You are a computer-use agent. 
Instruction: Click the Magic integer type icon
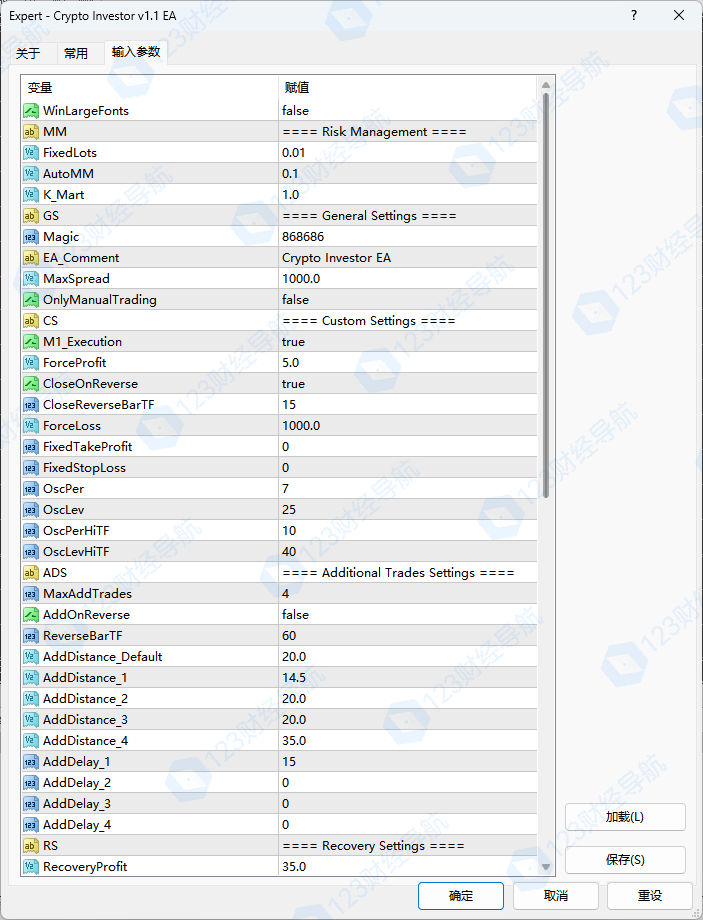(x=31, y=237)
